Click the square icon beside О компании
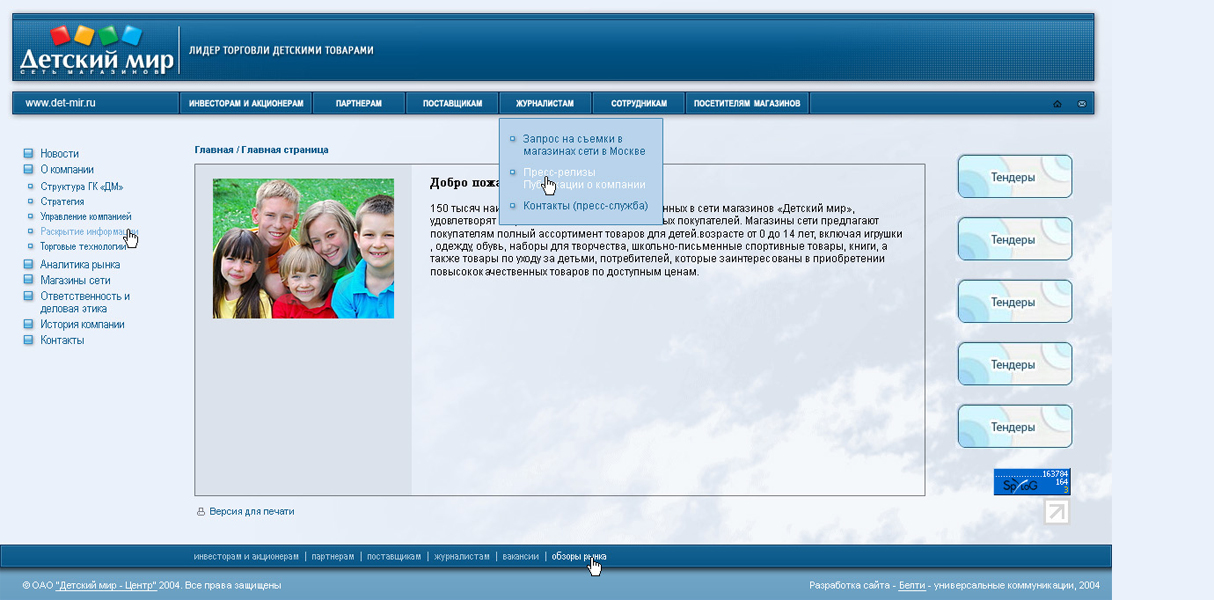1214x600 pixels. click(29, 170)
